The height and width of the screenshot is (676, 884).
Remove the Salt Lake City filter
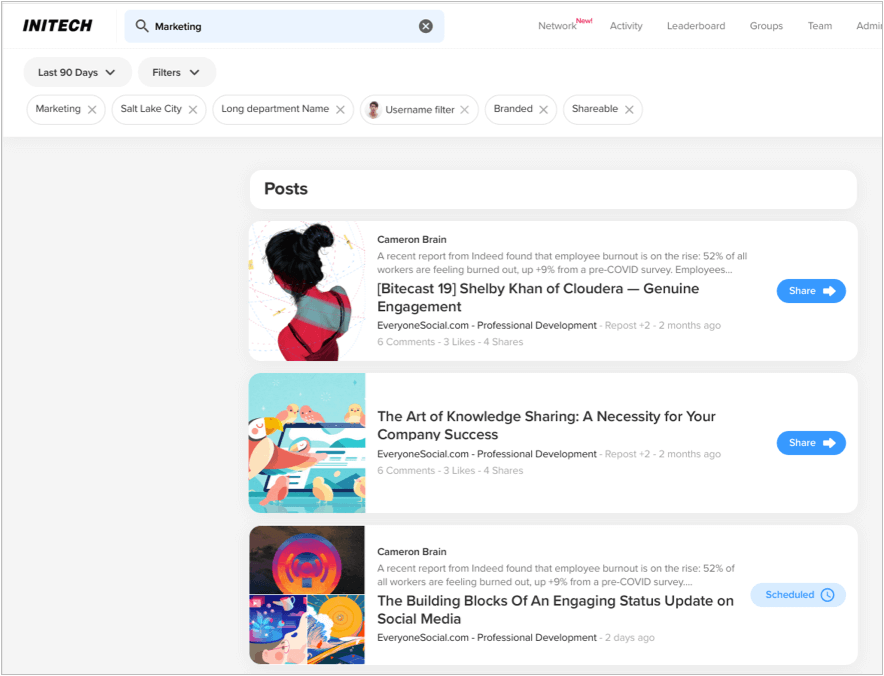click(x=193, y=110)
